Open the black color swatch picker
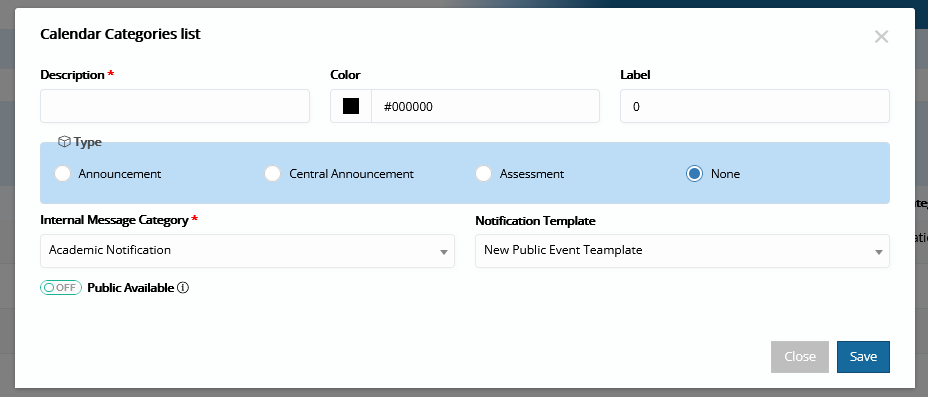 point(351,106)
